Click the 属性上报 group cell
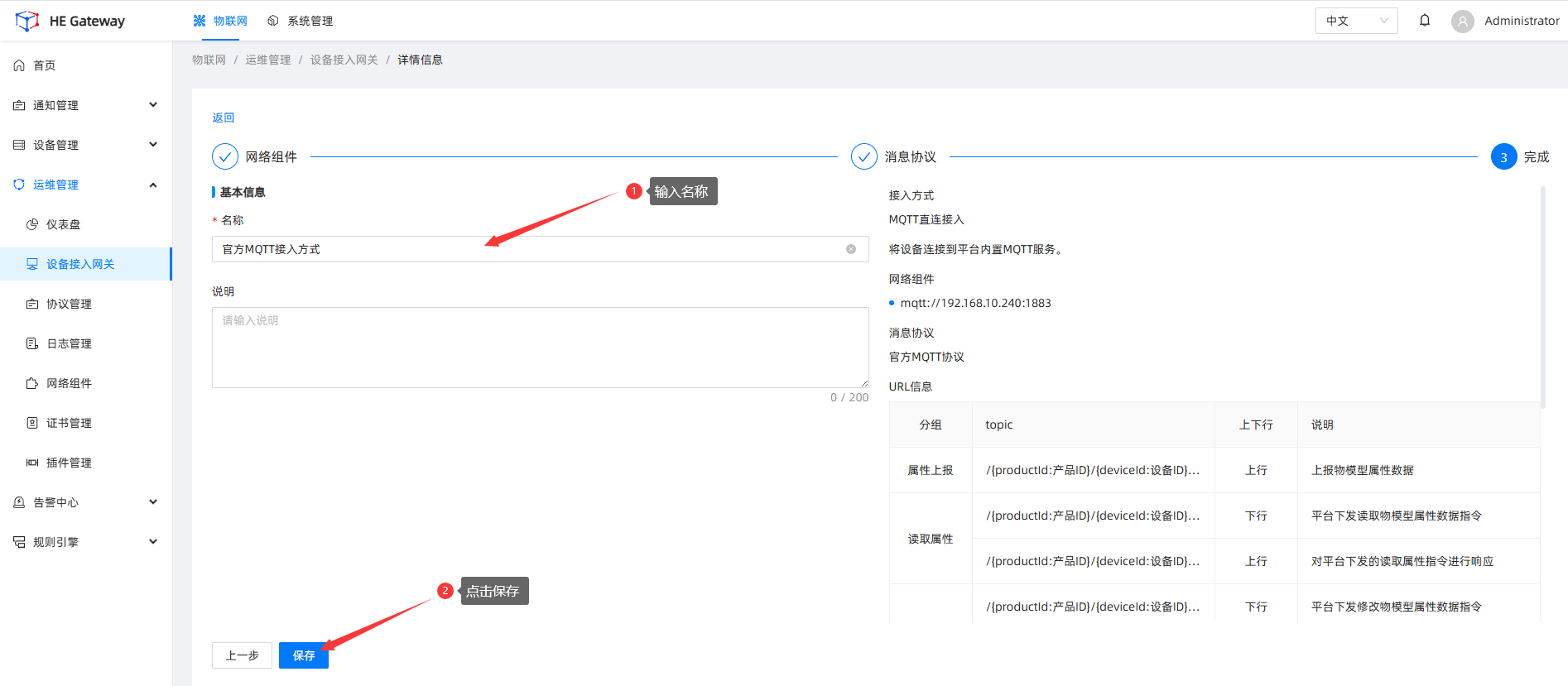The height and width of the screenshot is (686, 1568). pyautogui.click(x=931, y=470)
